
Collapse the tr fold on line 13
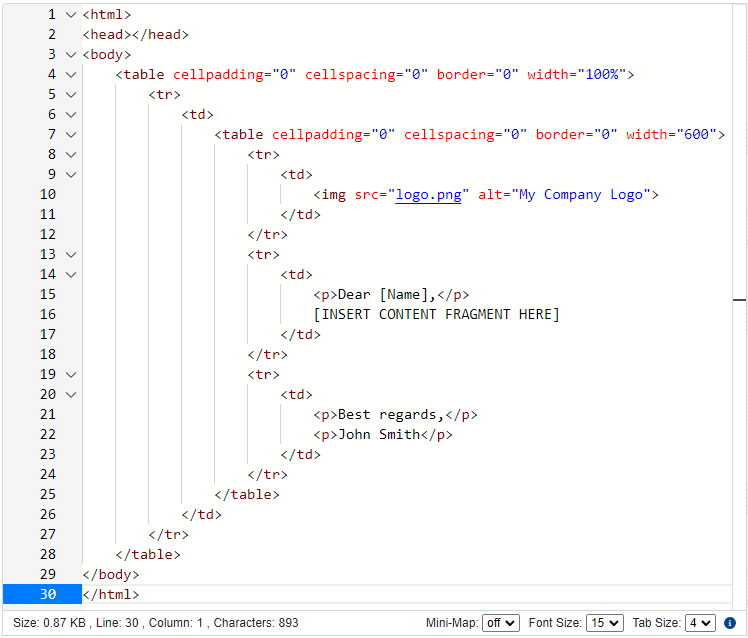coord(71,255)
